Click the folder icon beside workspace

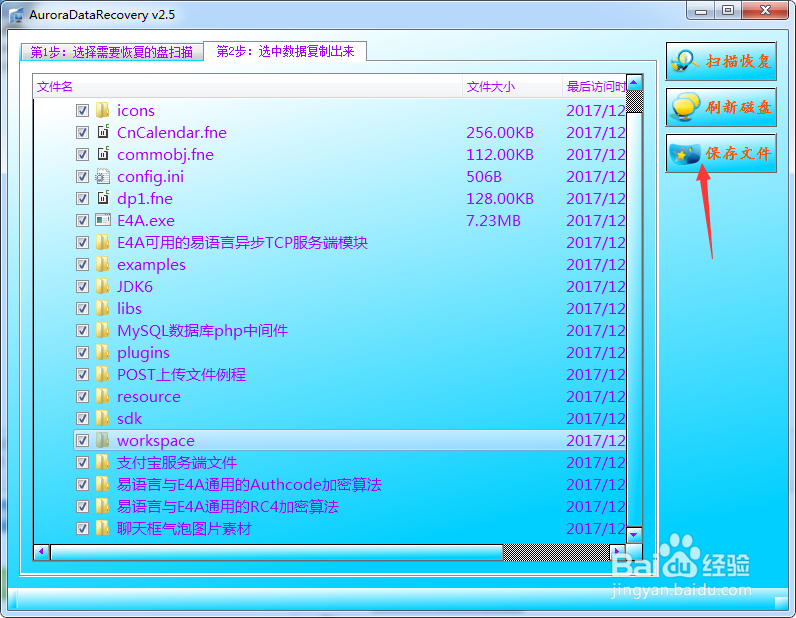coord(103,440)
